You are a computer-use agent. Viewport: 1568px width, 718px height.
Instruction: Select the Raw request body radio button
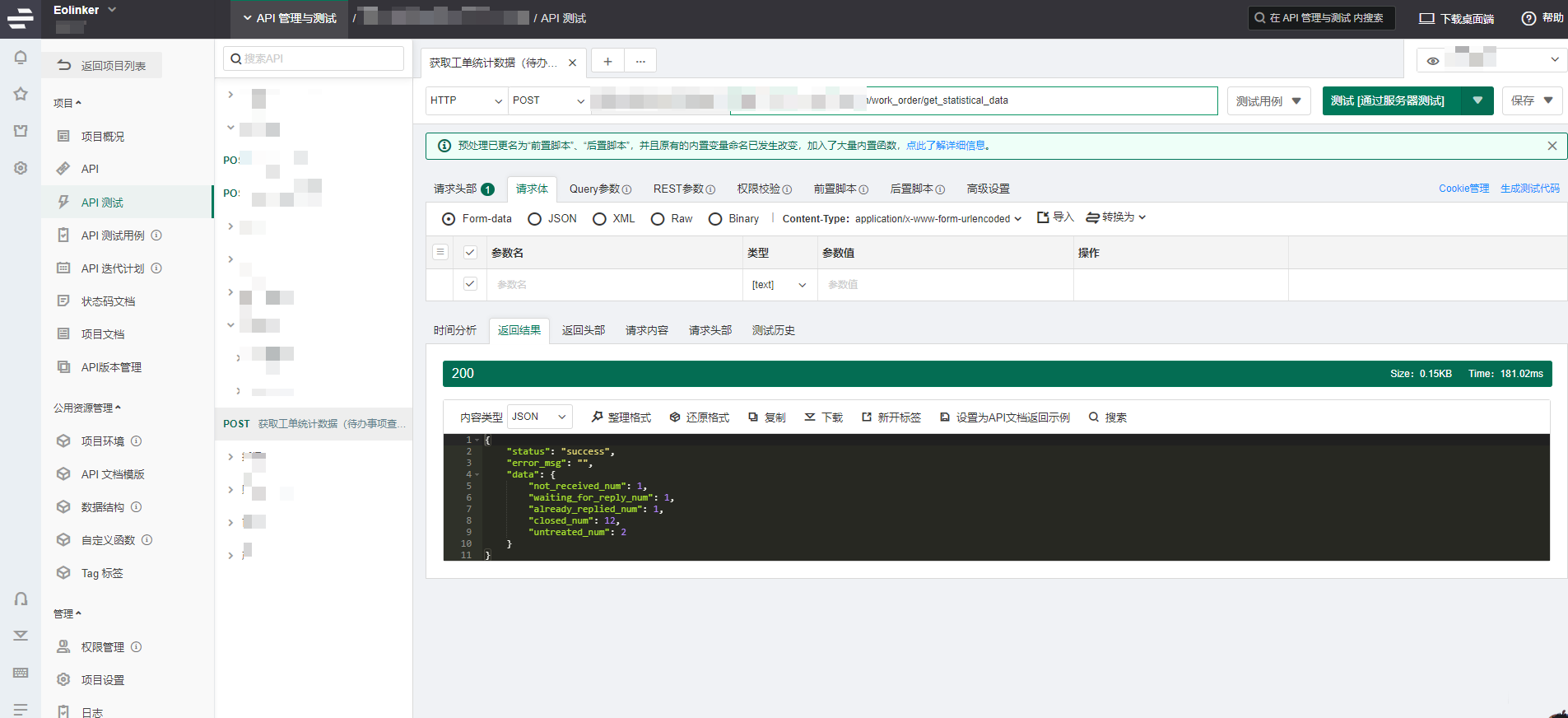click(658, 219)
